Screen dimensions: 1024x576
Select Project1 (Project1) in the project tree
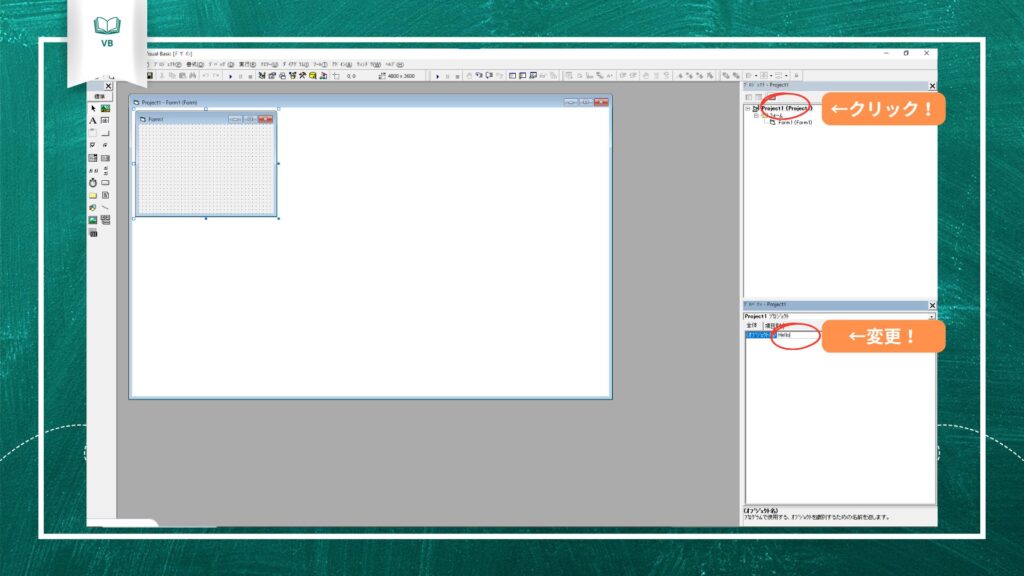786,108
